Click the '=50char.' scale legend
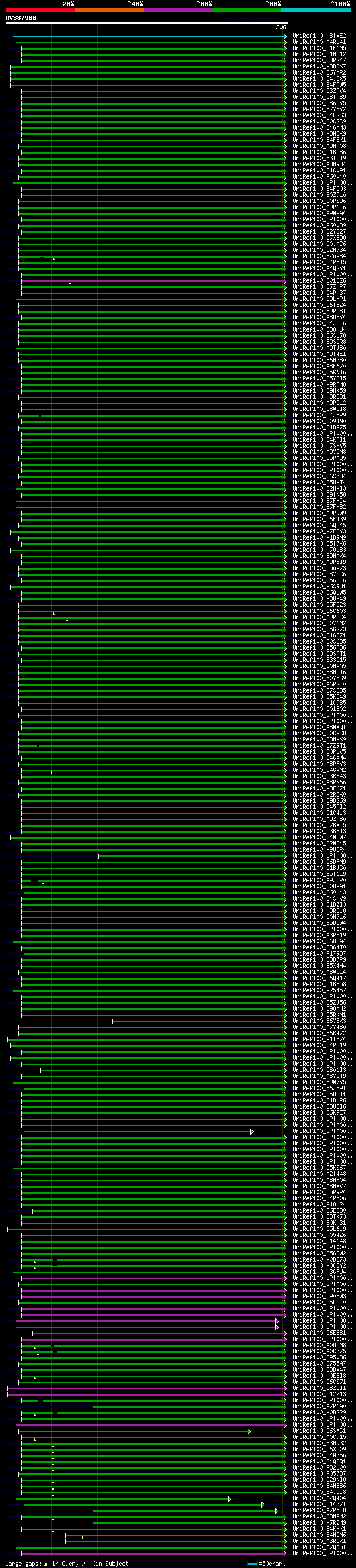Screen dimensions: 356x1568 click(x=271, y=1564)
